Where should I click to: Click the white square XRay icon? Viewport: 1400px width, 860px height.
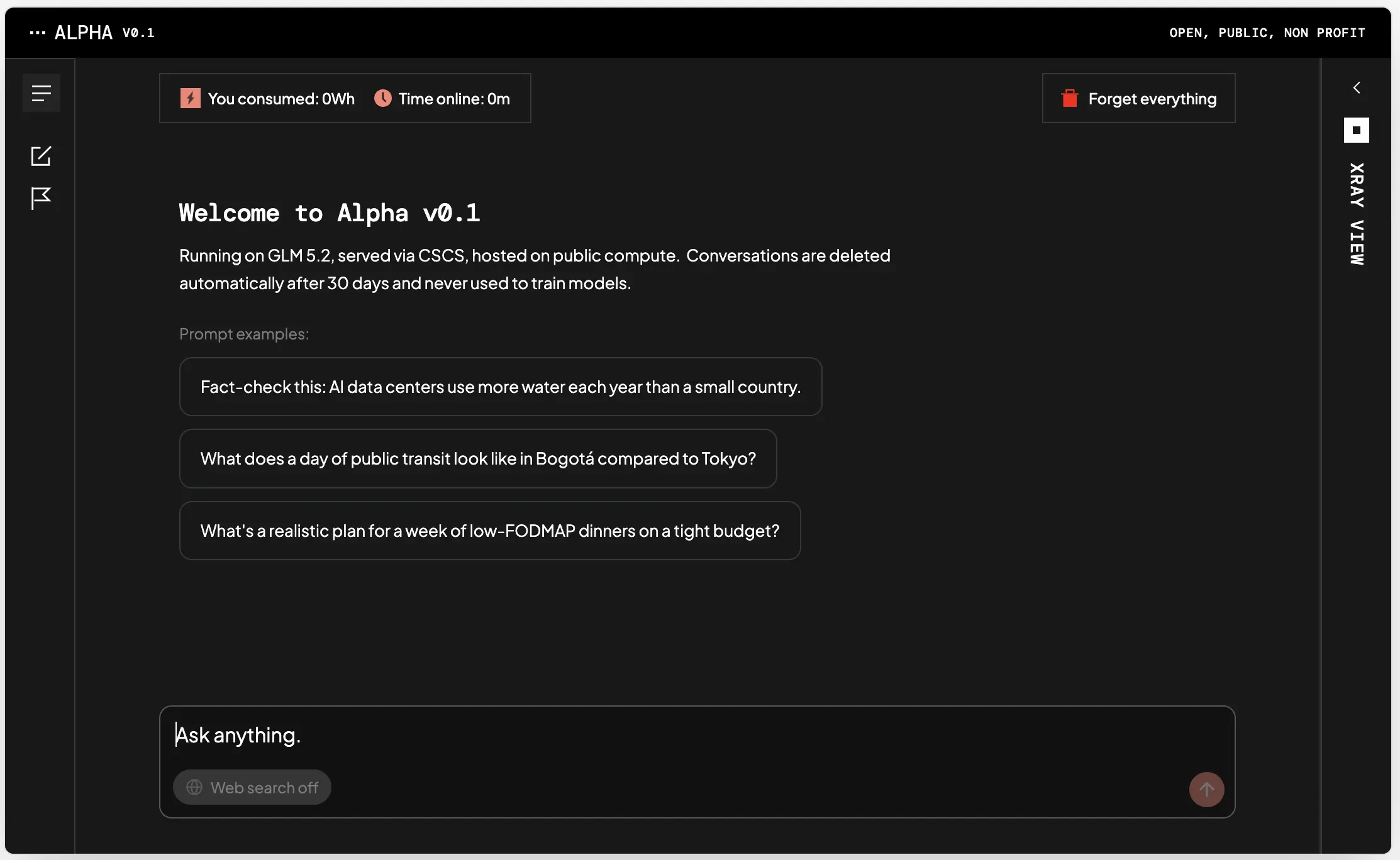[1357, 130]
